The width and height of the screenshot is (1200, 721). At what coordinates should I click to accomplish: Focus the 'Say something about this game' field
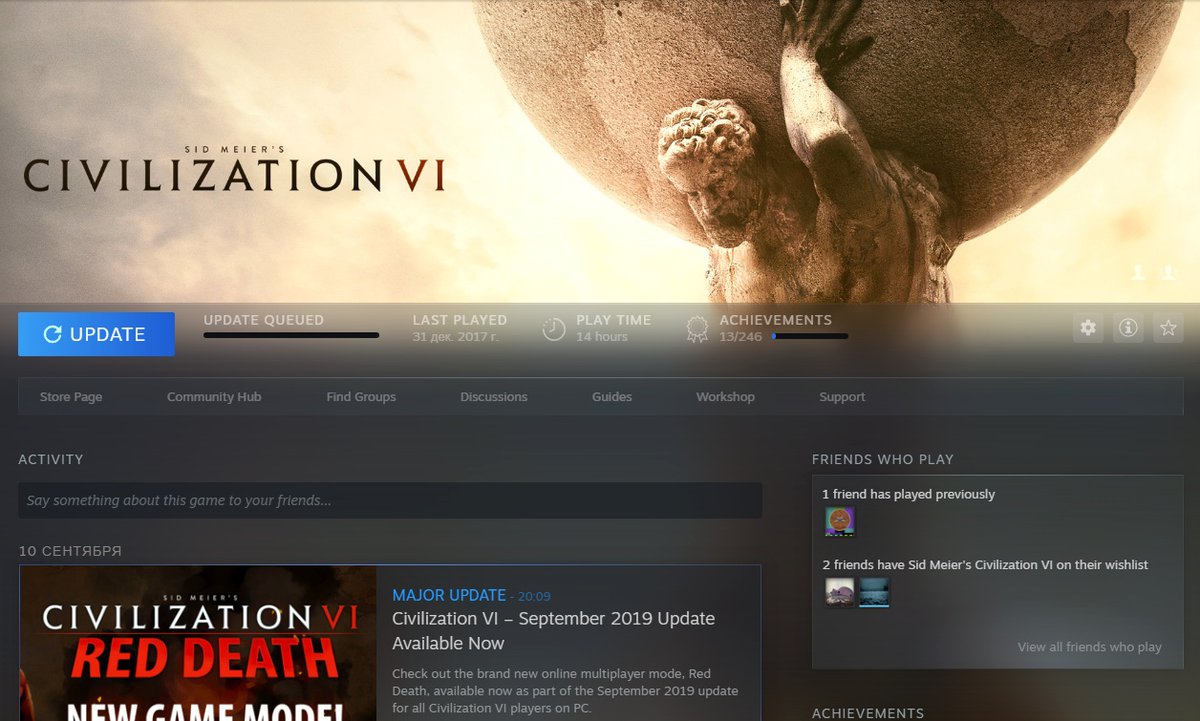pos(390,500)
